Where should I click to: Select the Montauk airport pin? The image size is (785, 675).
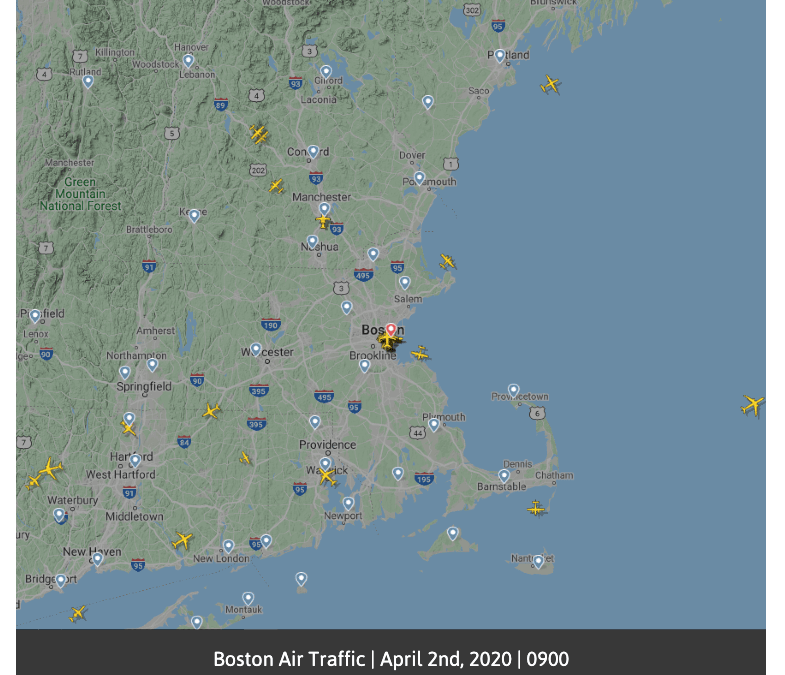[x=248, y=598]
